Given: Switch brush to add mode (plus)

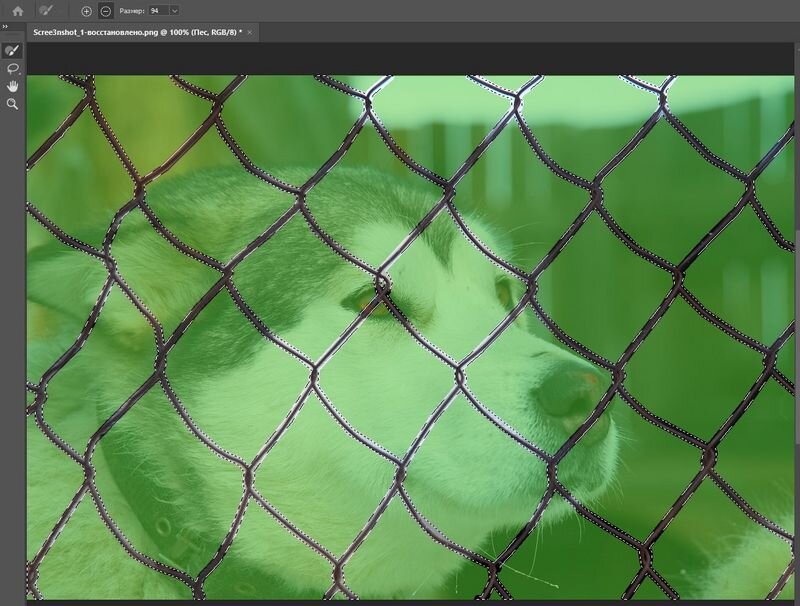Looking at the screenshot, I should 86,11.
